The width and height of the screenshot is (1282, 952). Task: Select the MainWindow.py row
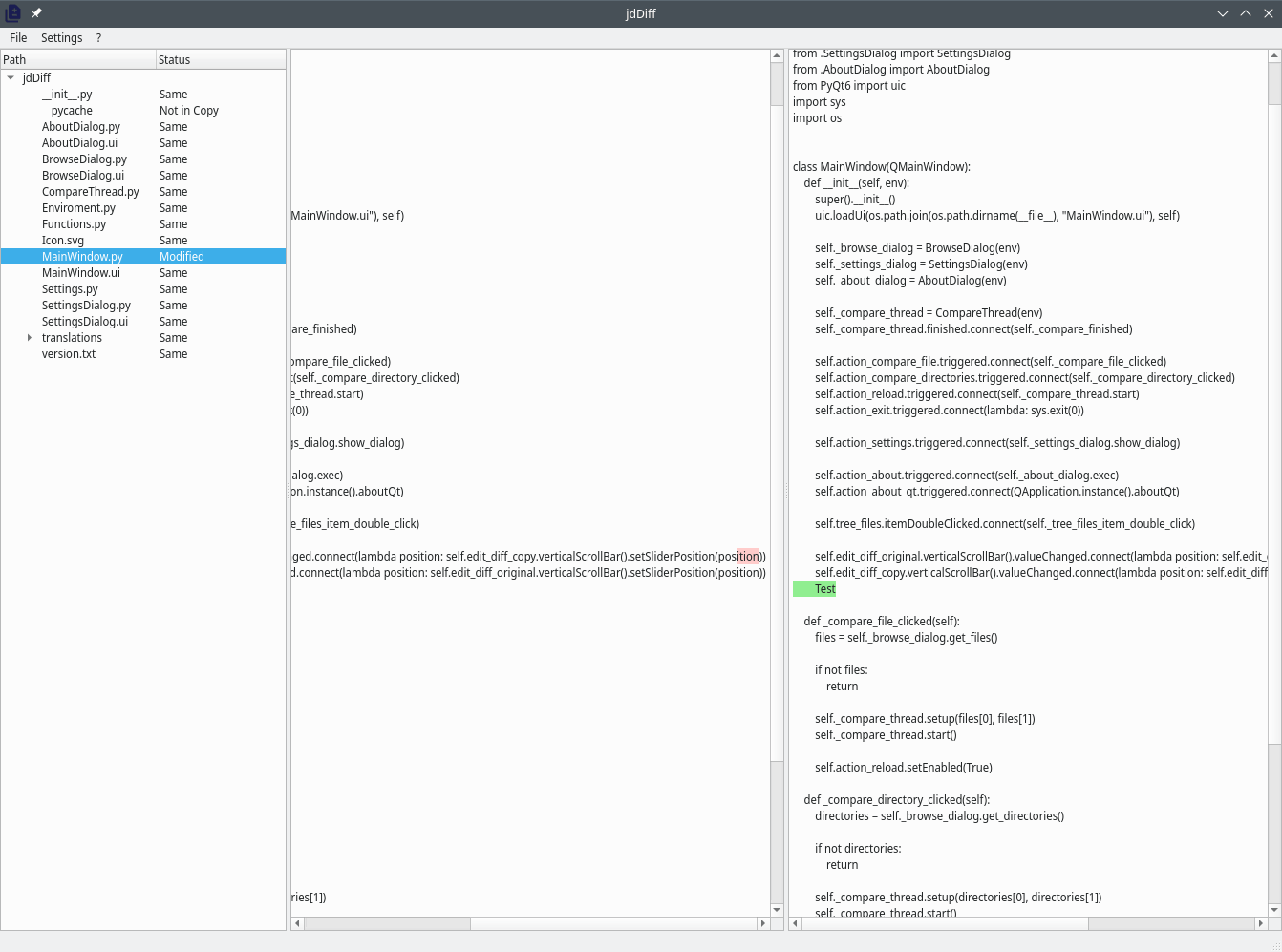click(143, 257)
